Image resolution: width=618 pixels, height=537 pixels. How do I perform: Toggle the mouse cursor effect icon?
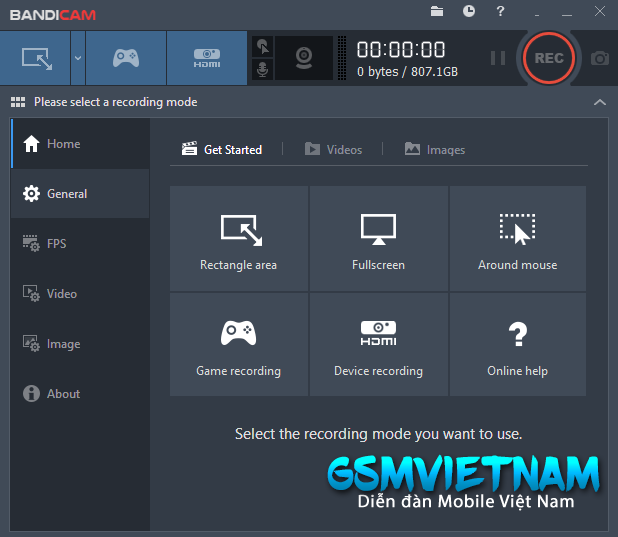point(262,47)
